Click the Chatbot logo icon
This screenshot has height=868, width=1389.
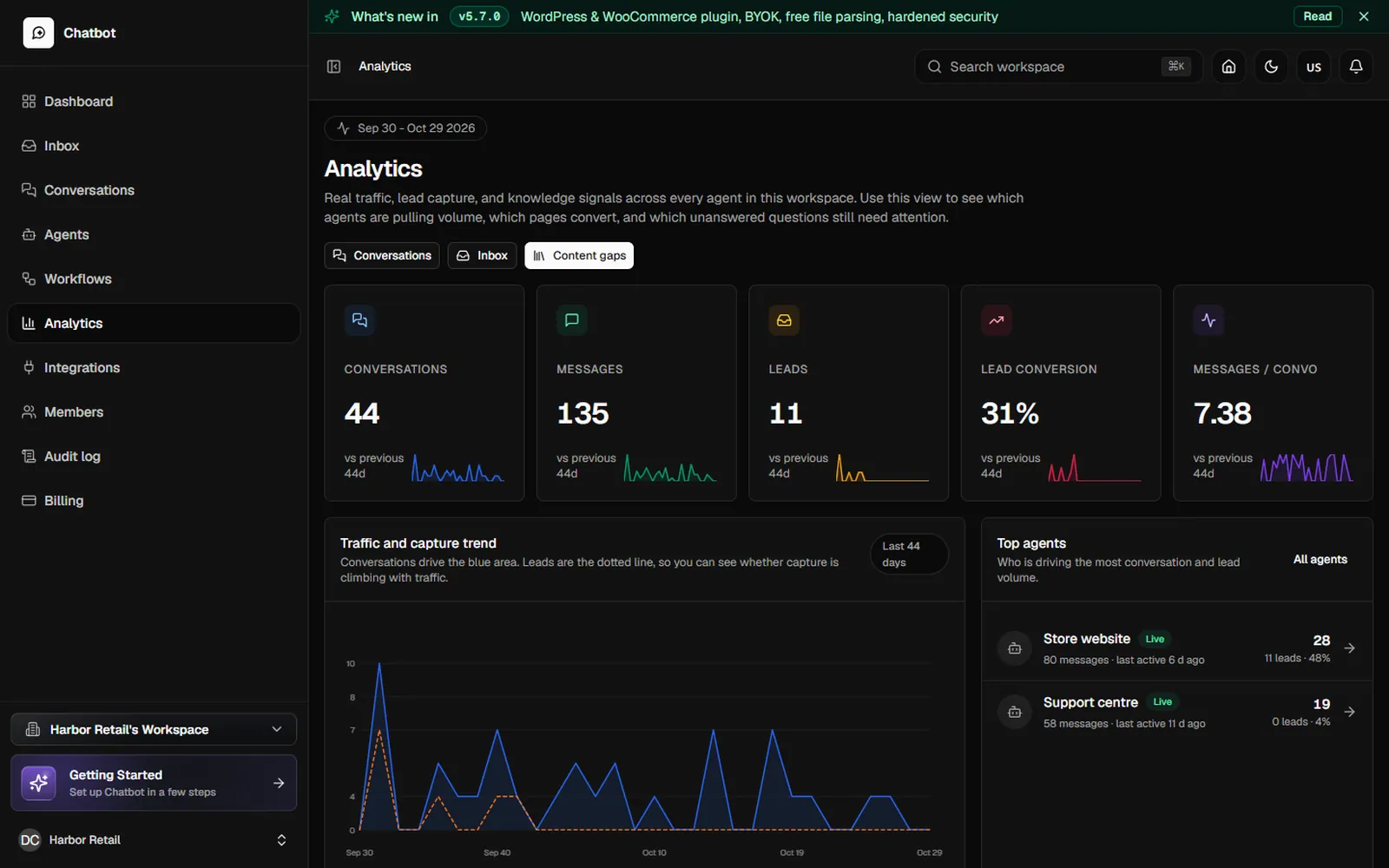(38, 33)
